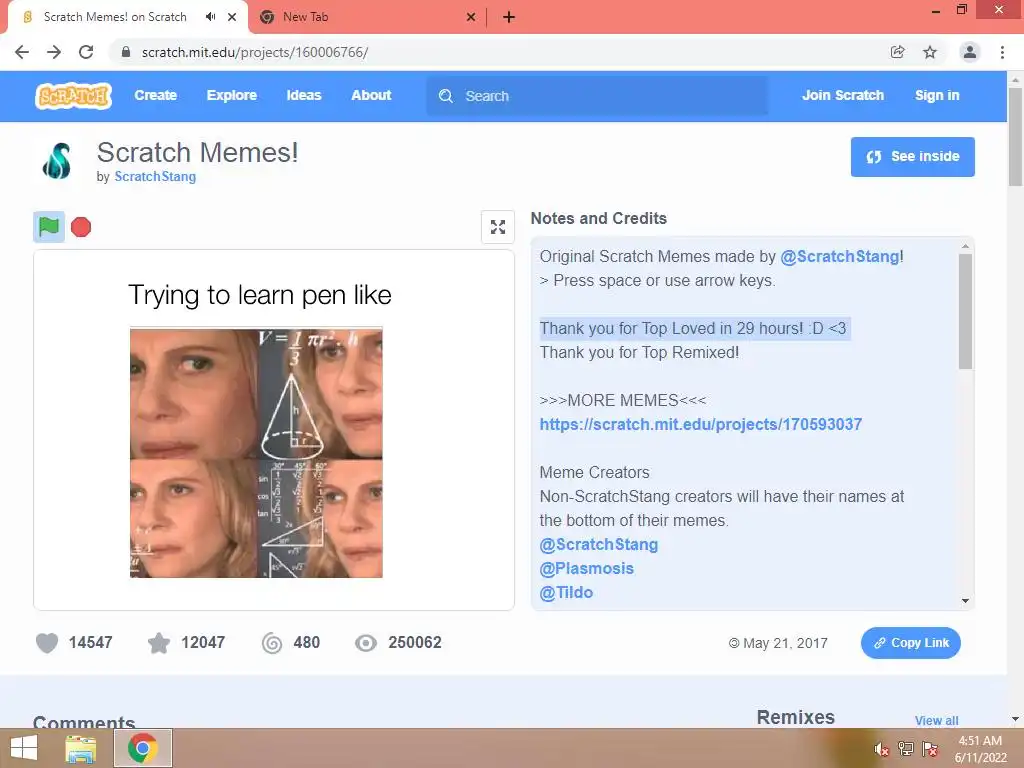The image size is (1024, 768).
Task: Click the muted volume tray icon
Action: click(882, 750)
